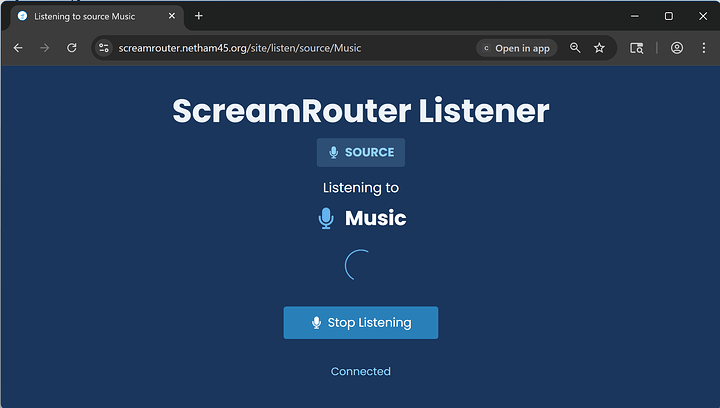Open the zoom magnifier control
The image size is (720, 408).
(x=575, y=48)
